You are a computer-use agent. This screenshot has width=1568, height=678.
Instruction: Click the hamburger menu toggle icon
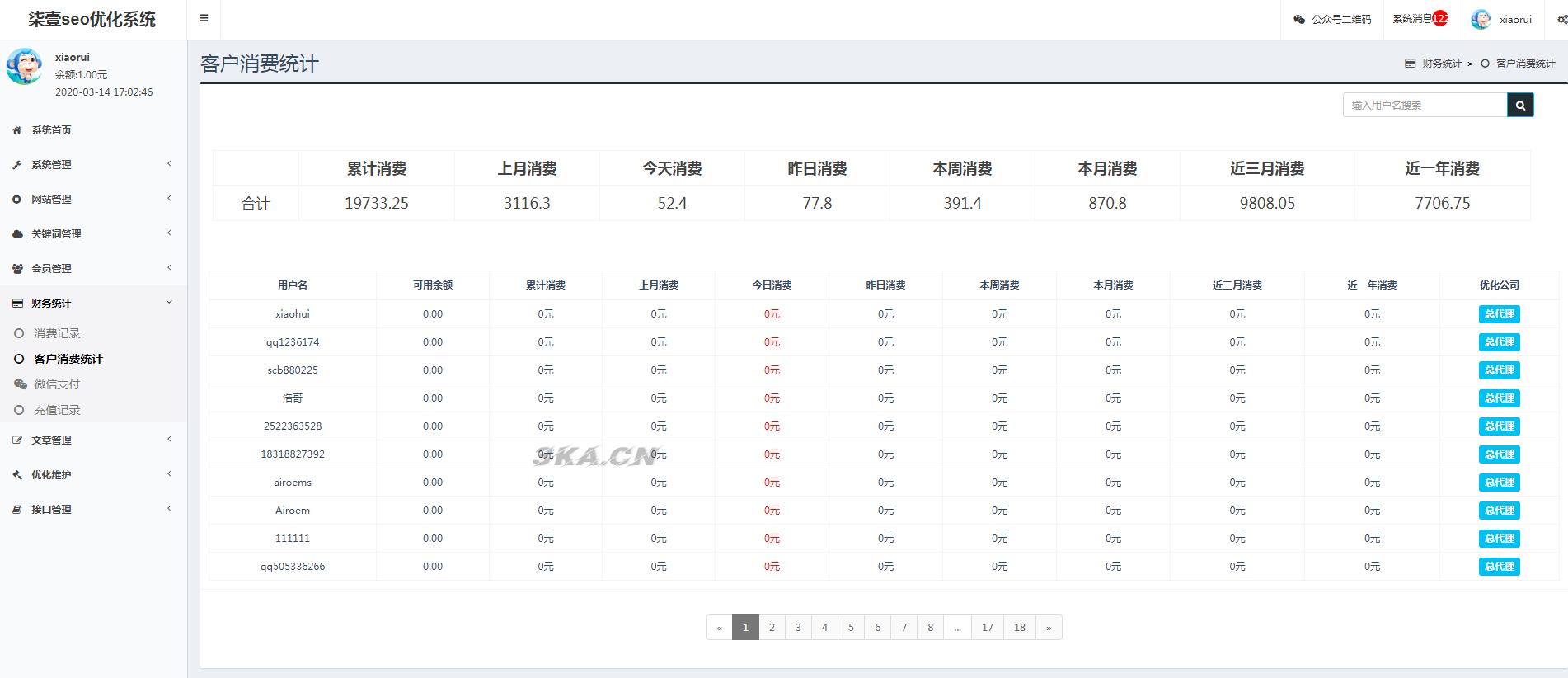204,18
